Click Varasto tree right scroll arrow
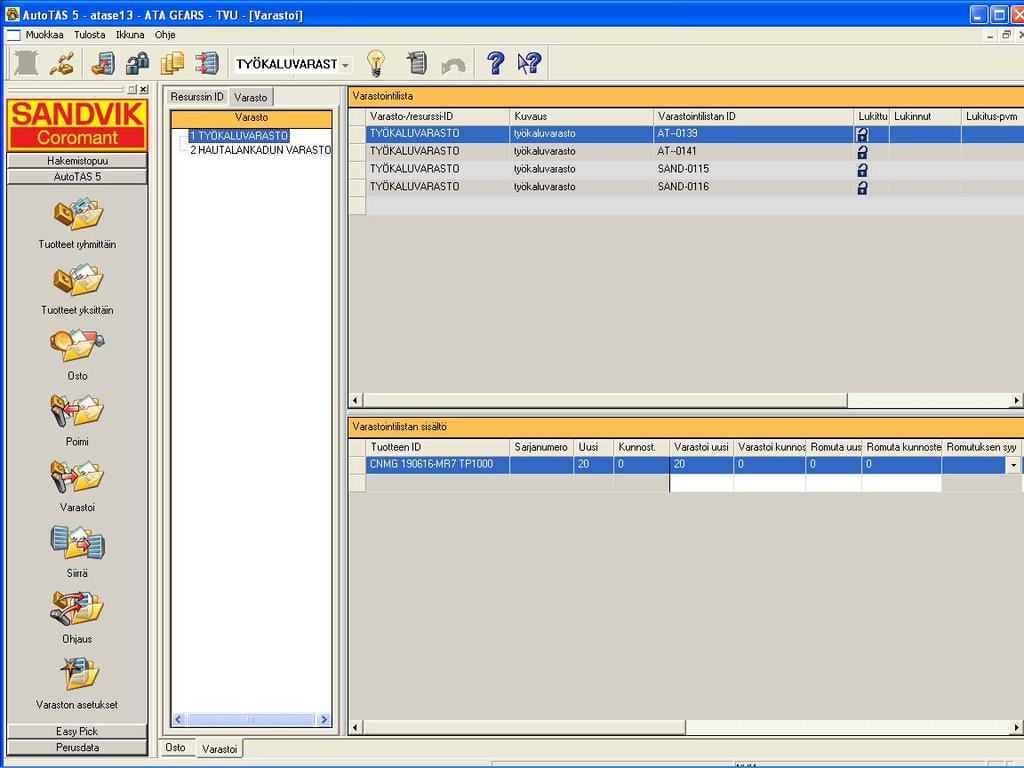Viewport: 1024px width, 768px height. (323, 720)
